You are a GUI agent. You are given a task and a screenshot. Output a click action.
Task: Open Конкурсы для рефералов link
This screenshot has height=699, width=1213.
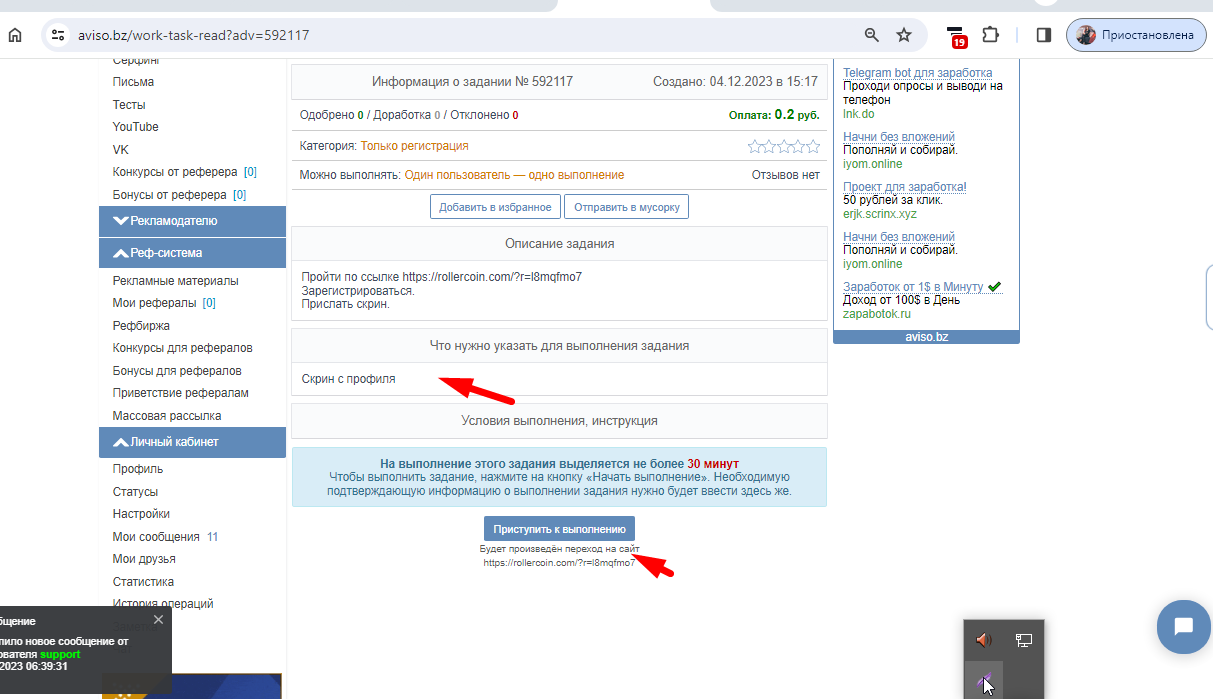(182, 348)
